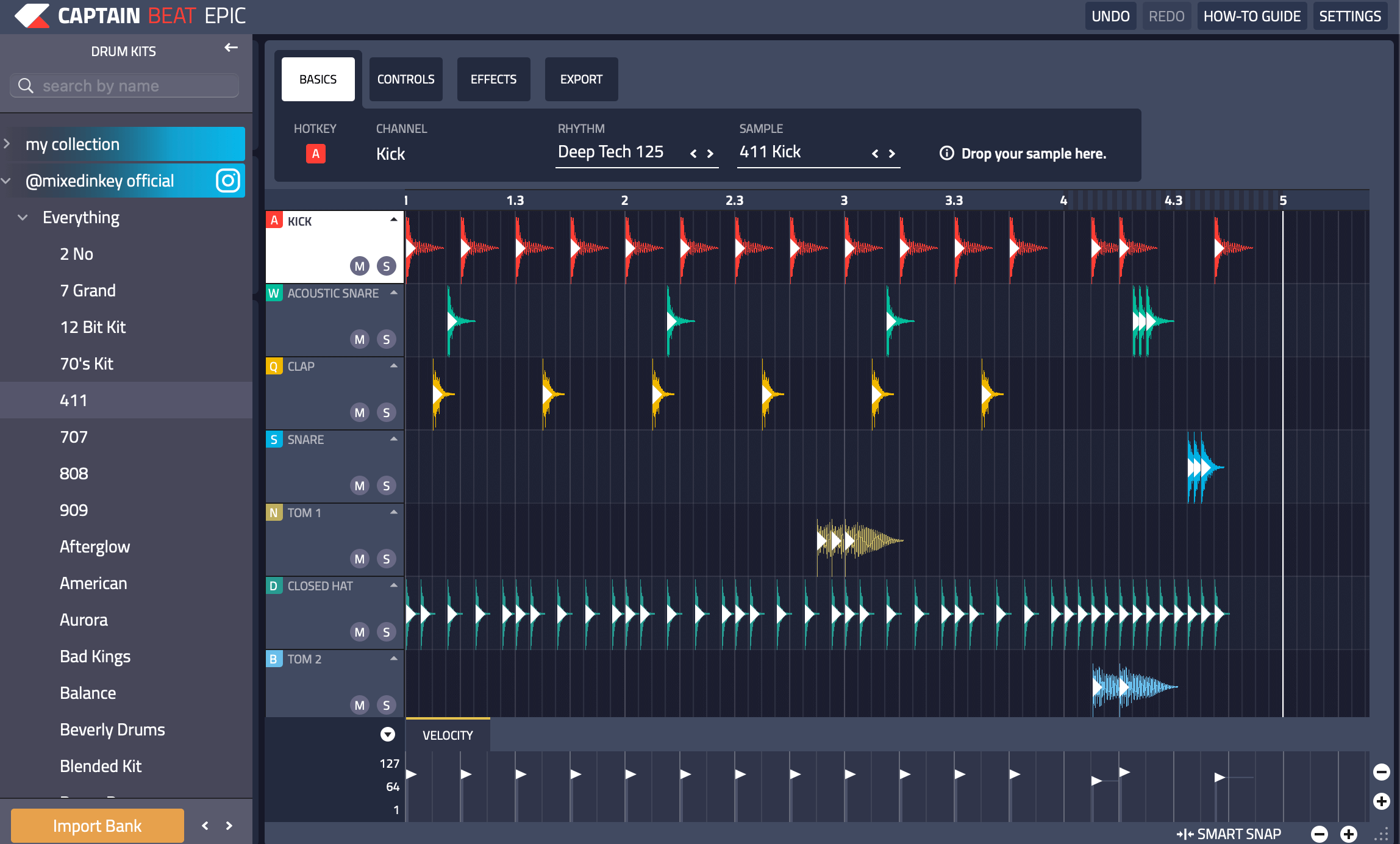Adjust last kick velocity marker after 4.3
This screenshot has height=844, width=1400.
pyautogui.click(x=1220, y=777)
